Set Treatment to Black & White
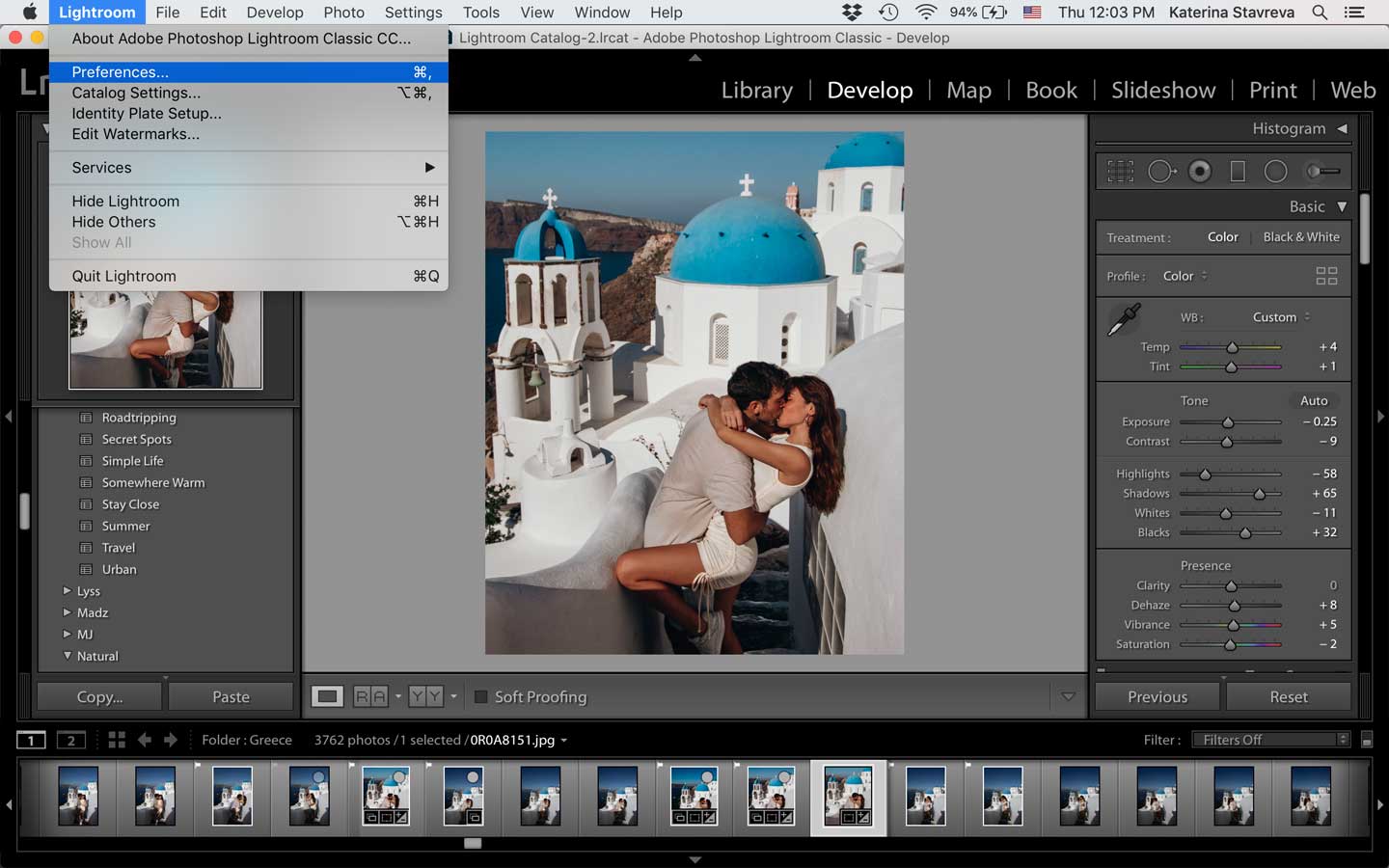1389x868 pixels. click(1301, 237)
